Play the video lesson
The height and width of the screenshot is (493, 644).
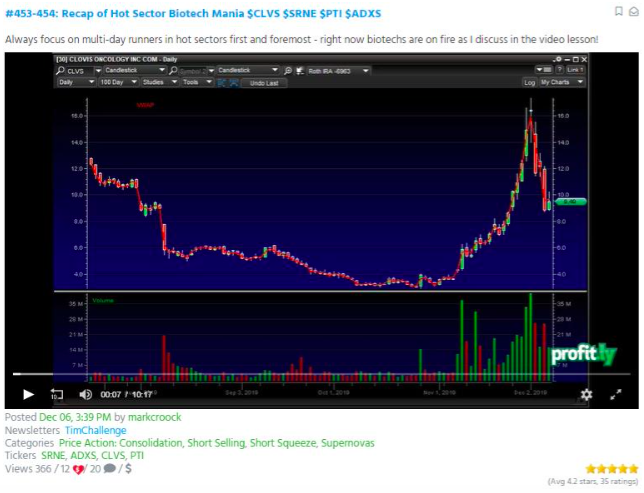[x=28, y=394]
